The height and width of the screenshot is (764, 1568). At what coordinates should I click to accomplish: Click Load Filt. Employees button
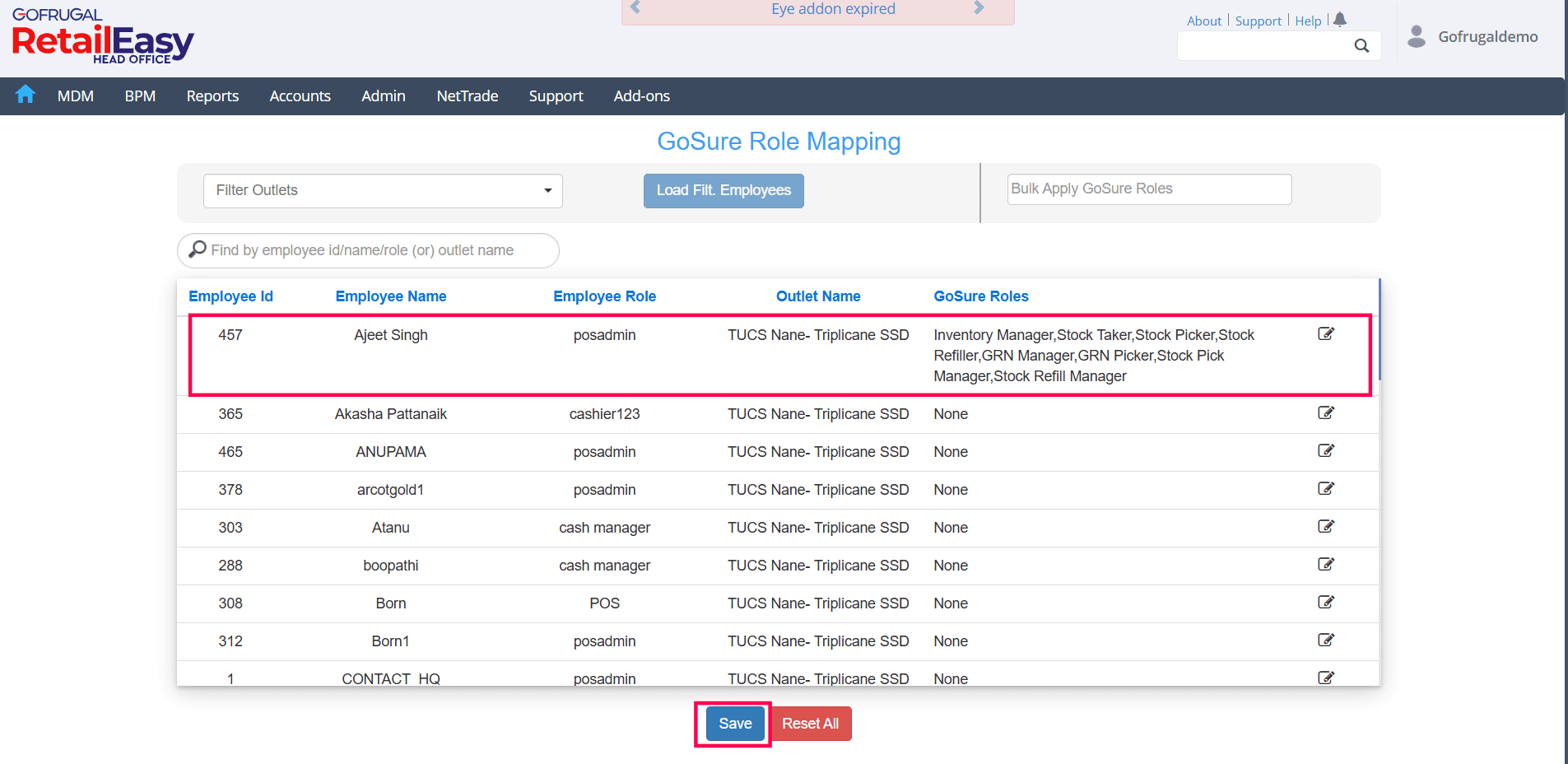click(x=724, y=191)
